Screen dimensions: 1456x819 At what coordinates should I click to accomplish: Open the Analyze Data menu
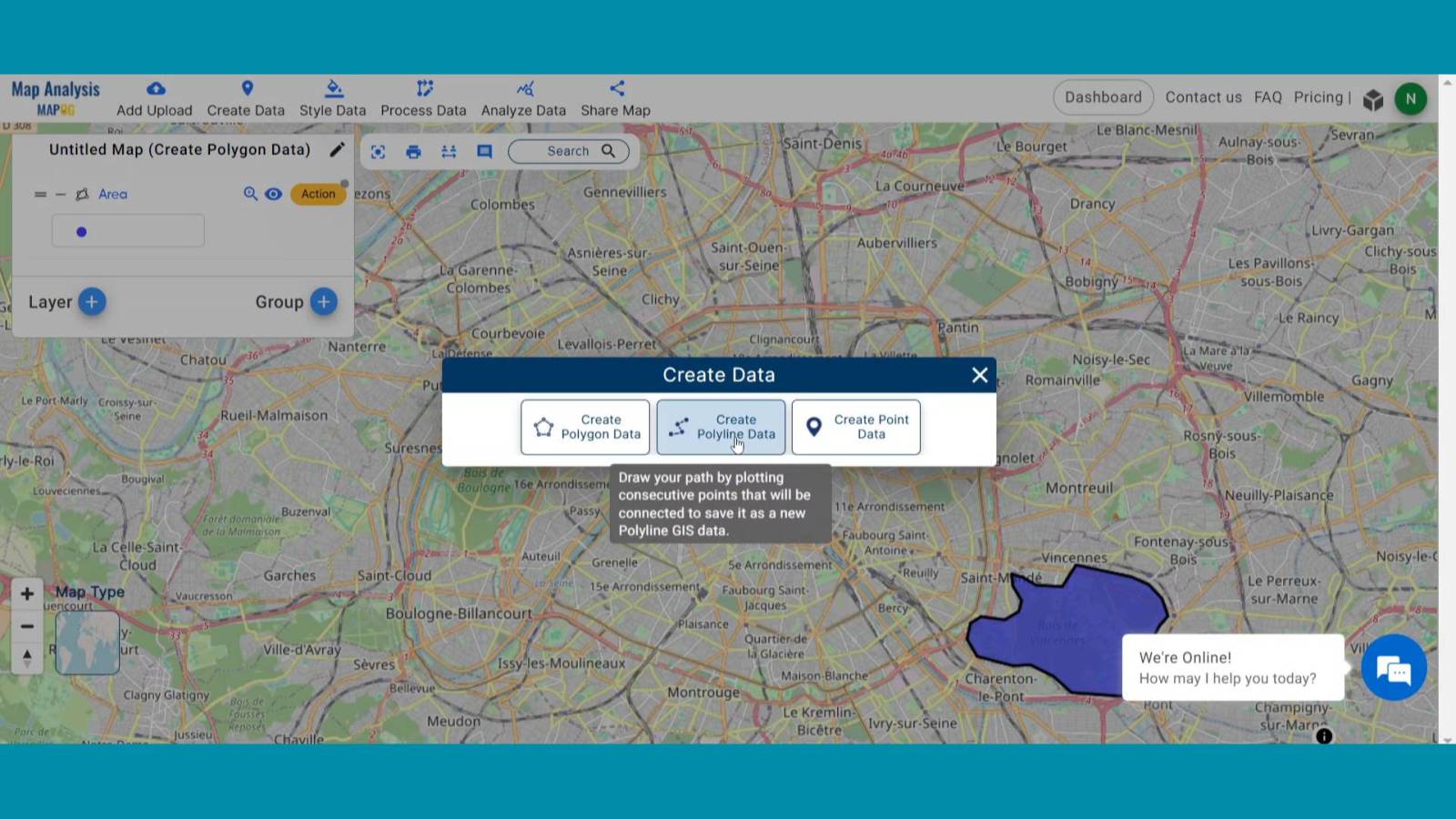click(523, 98)
